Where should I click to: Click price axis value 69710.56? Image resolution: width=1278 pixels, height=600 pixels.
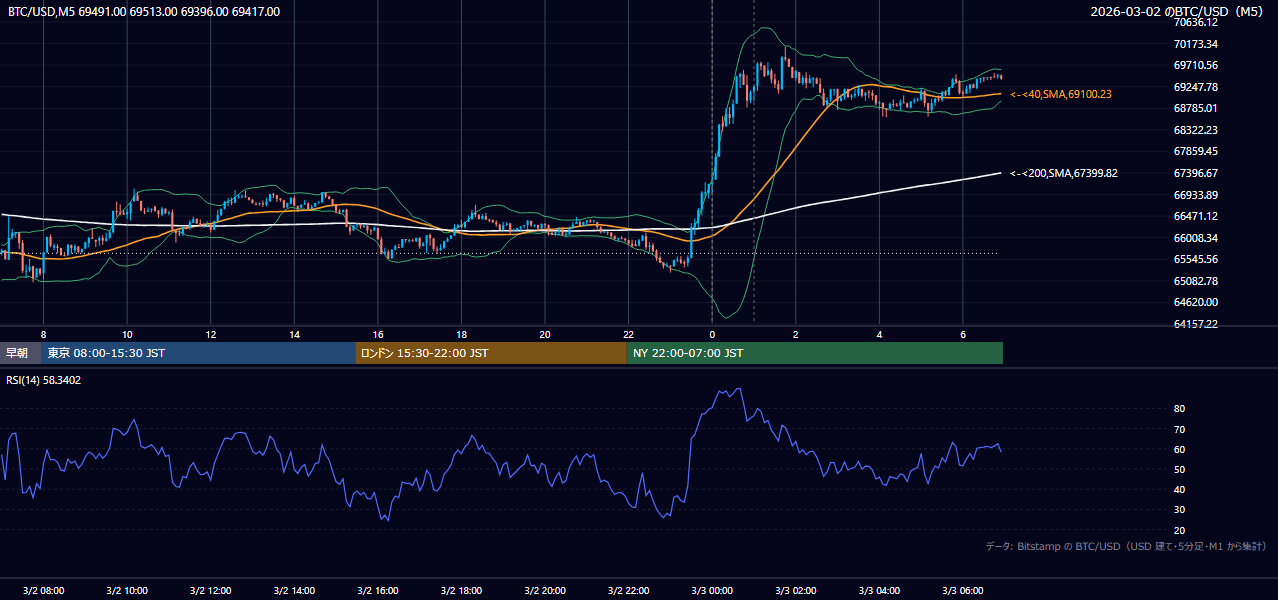1196,65
